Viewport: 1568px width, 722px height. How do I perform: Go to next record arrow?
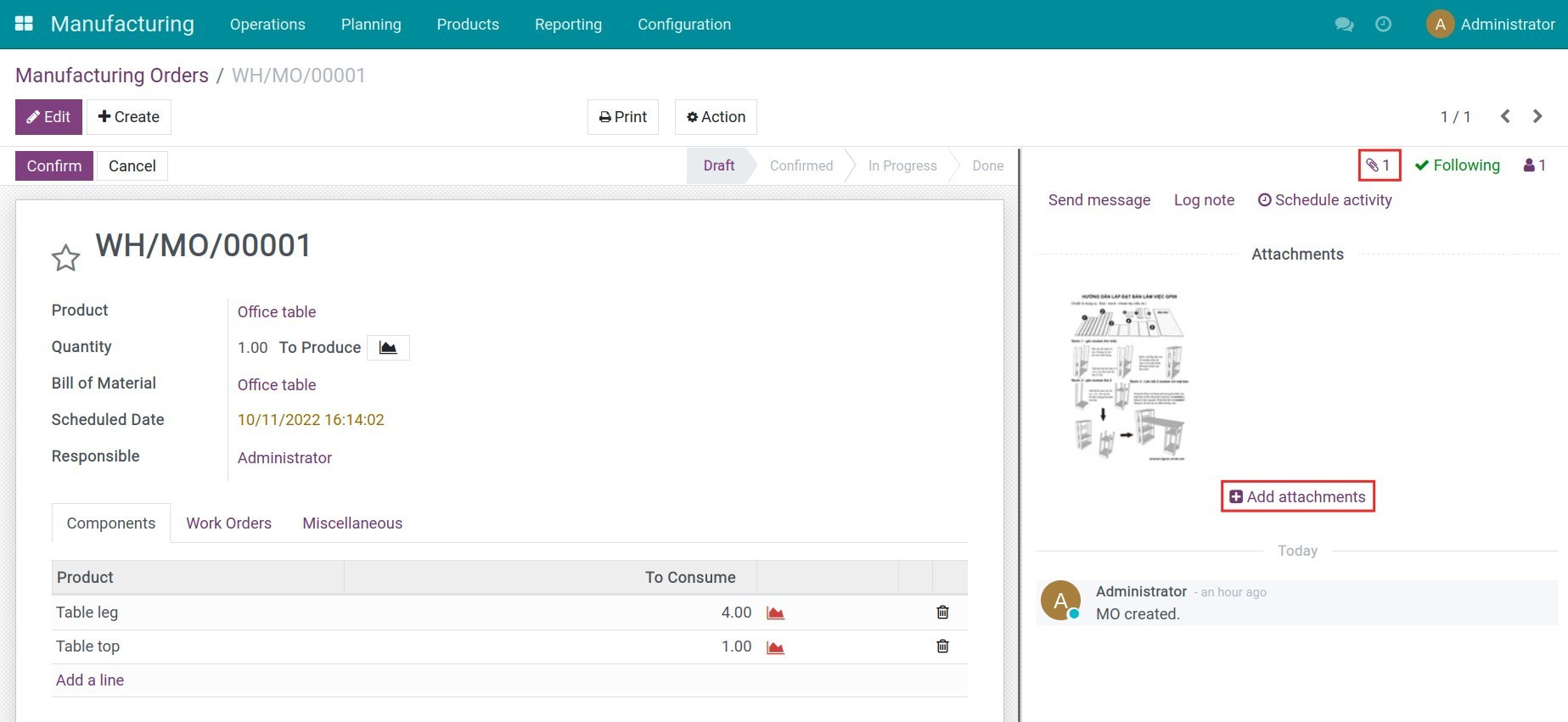(1537, 117)
